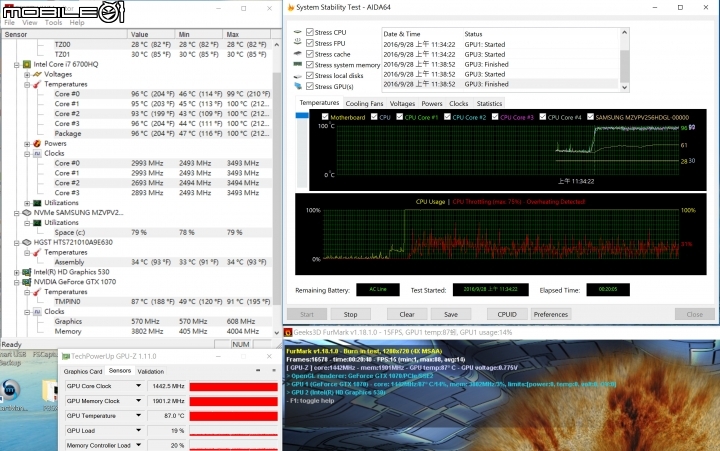
Task: Open the GPU Temperature sensor dropdown
Action: (x=138, y=415)
